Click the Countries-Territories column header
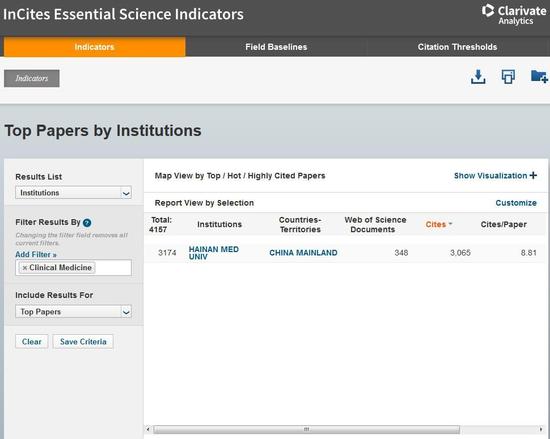The height and width of the screenshot is (439, 550). point(300,224)
